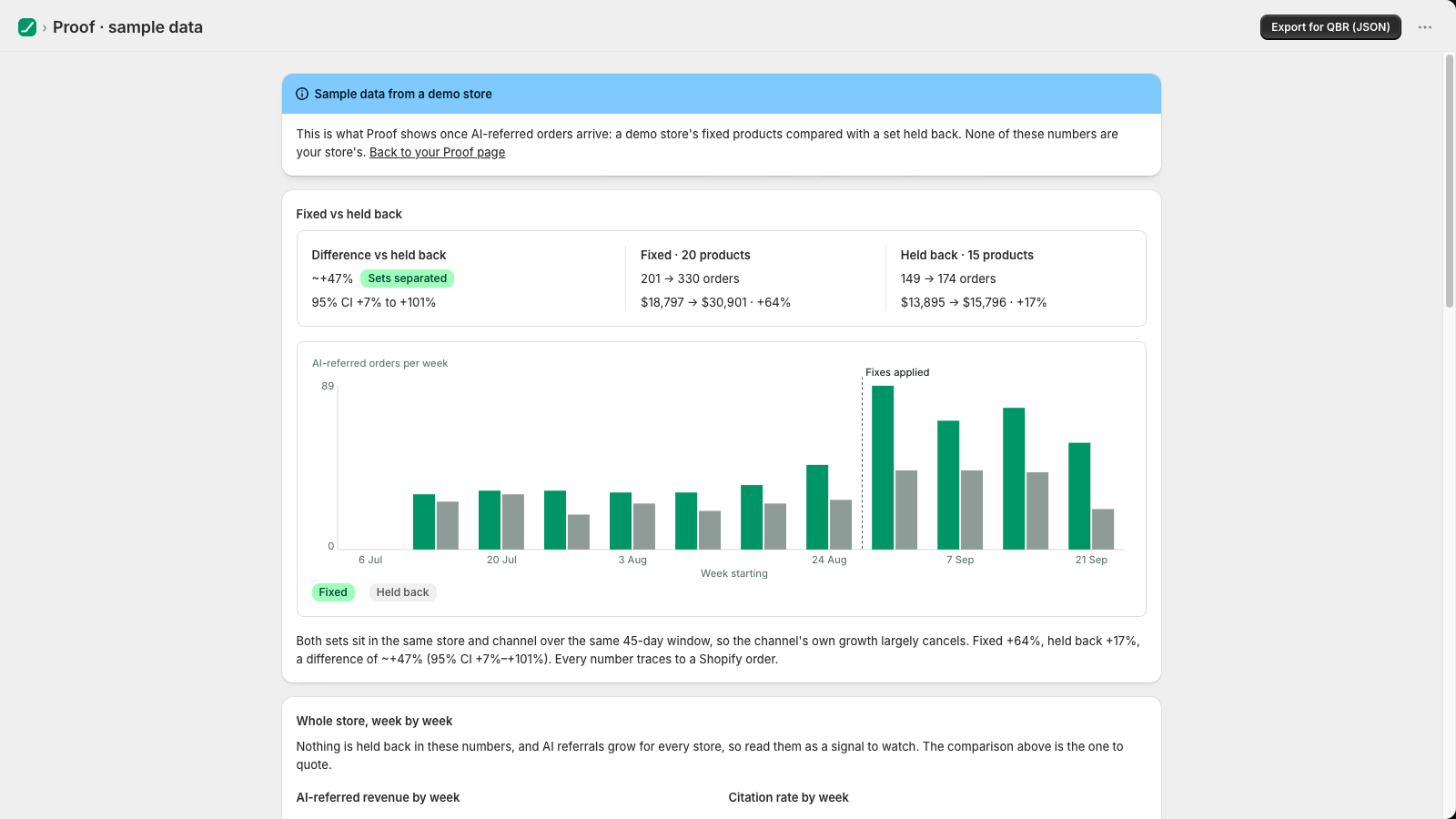Click the '$13,895 → $15,796 · +17%' value
The width and height of the screenshot is (1456, 819).
point(974,302)
